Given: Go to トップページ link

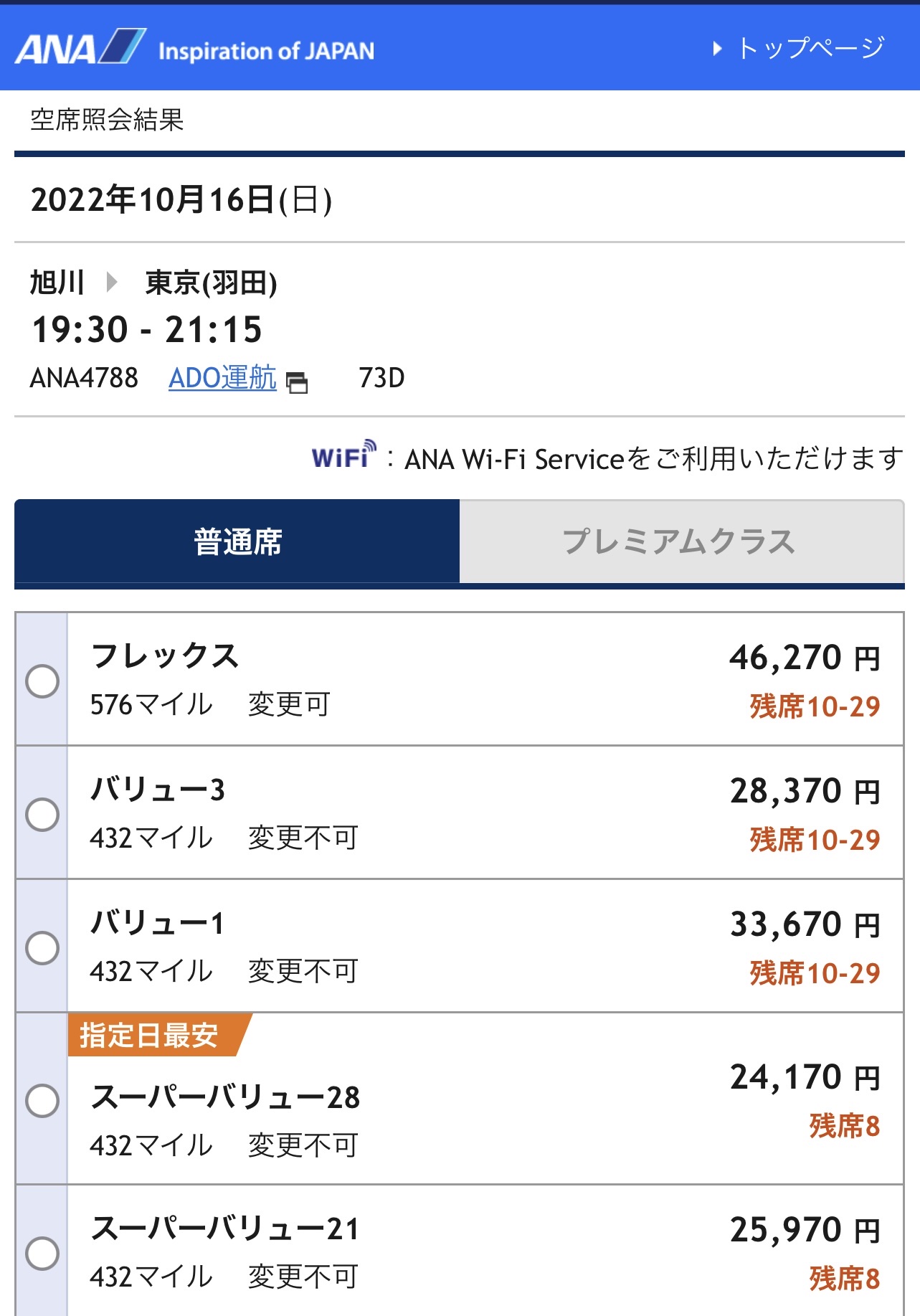Looking at the screenshot, I should (810, 49).
